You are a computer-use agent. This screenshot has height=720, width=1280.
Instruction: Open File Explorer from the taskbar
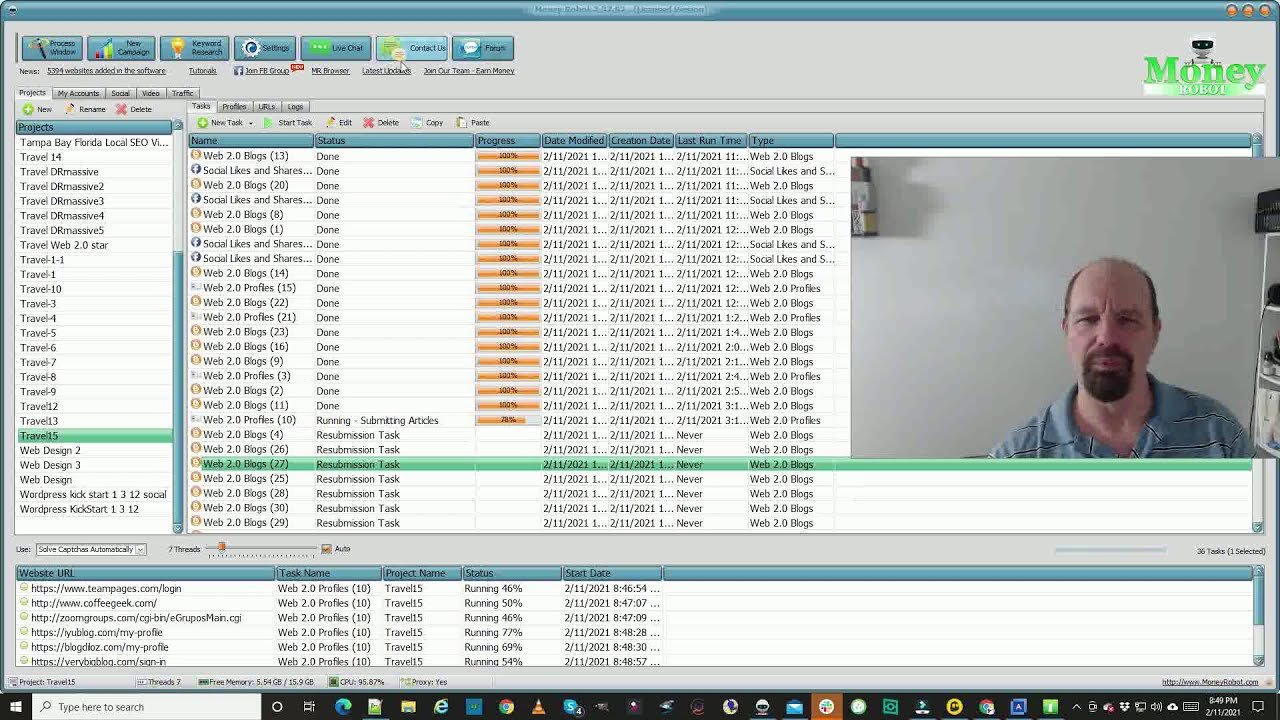click(408, 707)
